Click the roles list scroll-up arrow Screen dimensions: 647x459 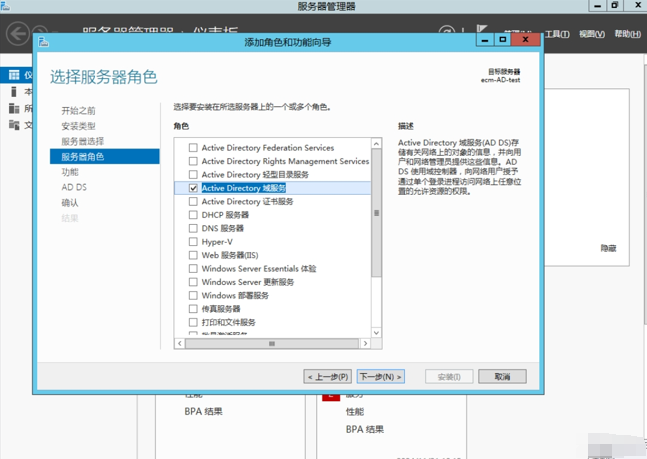[x=376, y=144]
